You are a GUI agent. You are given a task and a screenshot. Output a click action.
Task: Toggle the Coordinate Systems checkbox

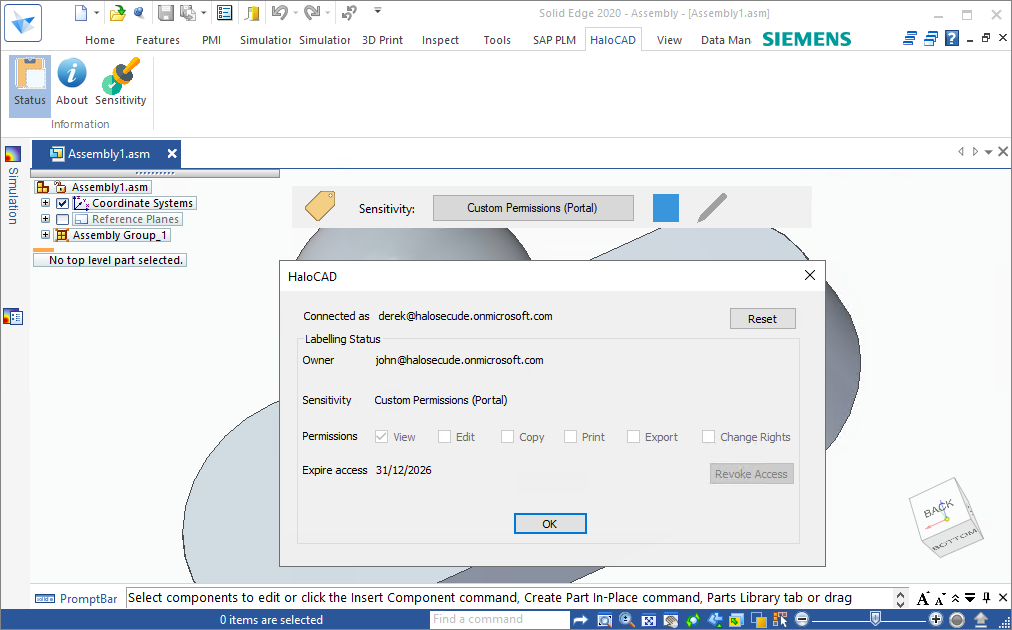click(x=63, y=204)
